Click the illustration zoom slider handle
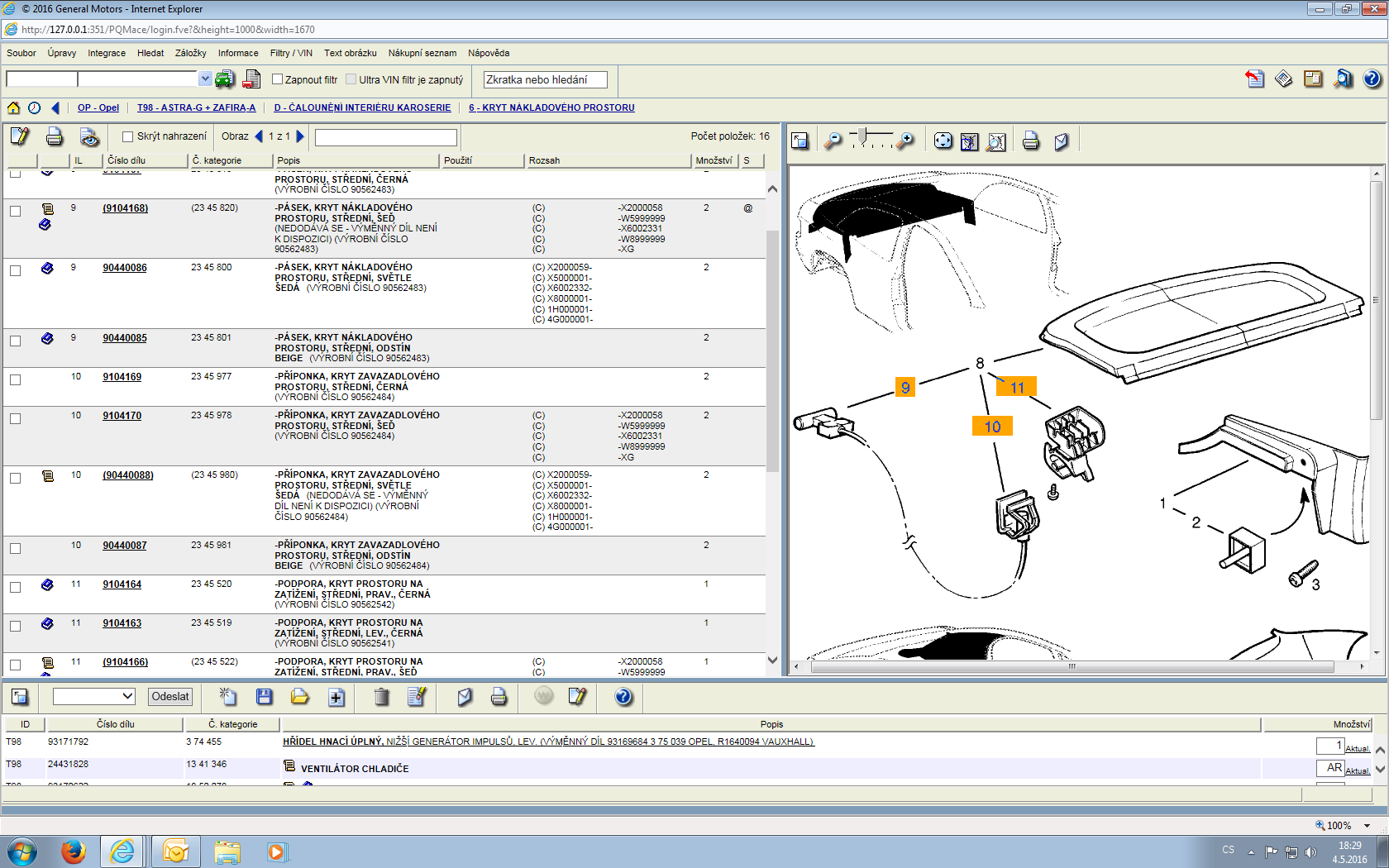This screenshot has height=868, width=1389. click(x=862, y=135)
